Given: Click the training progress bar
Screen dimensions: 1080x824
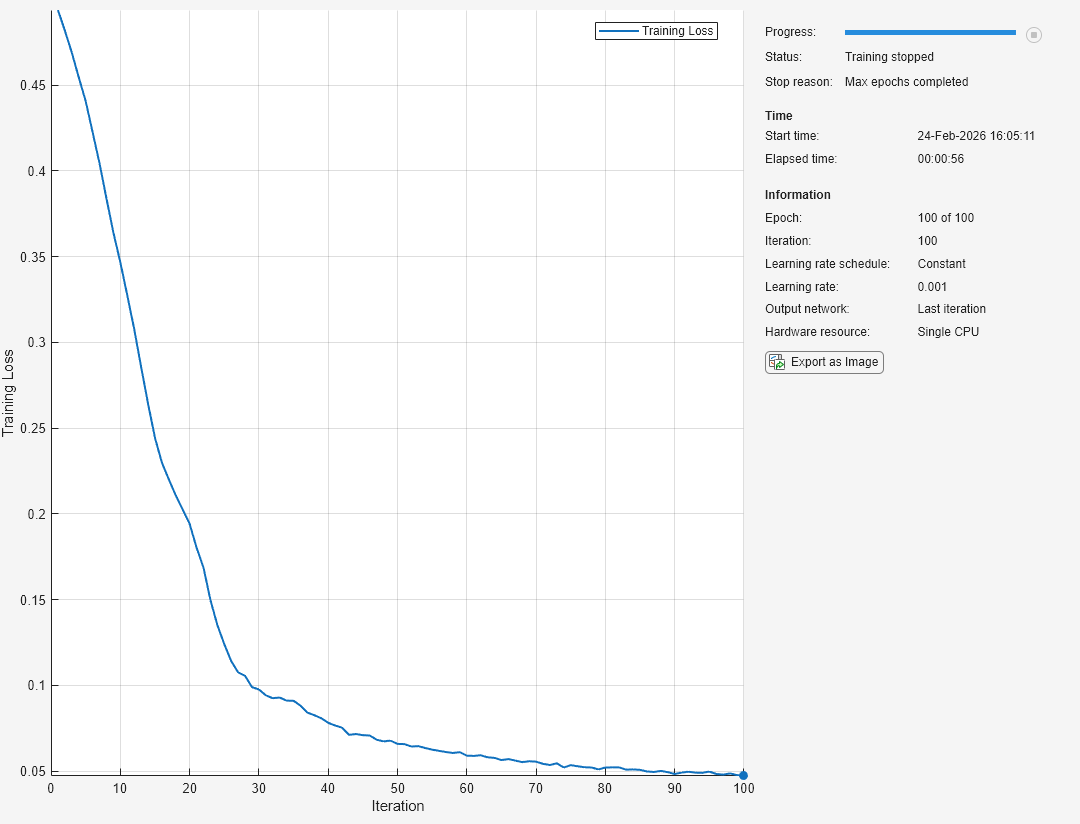Looking at the screenshot, I should point(930,32).
